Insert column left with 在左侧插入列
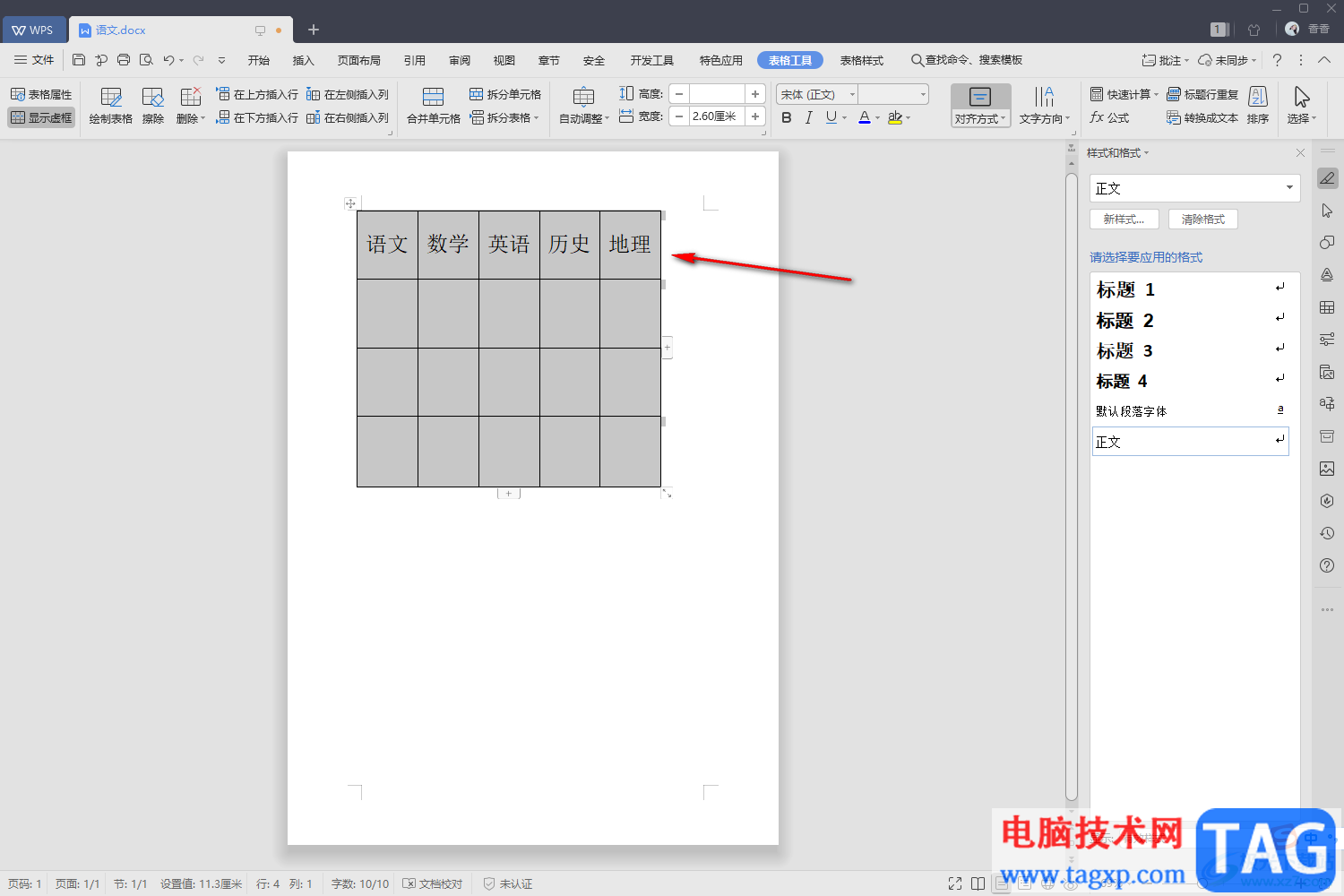Screen dimensions: 1344x896 tap(348, 94)
